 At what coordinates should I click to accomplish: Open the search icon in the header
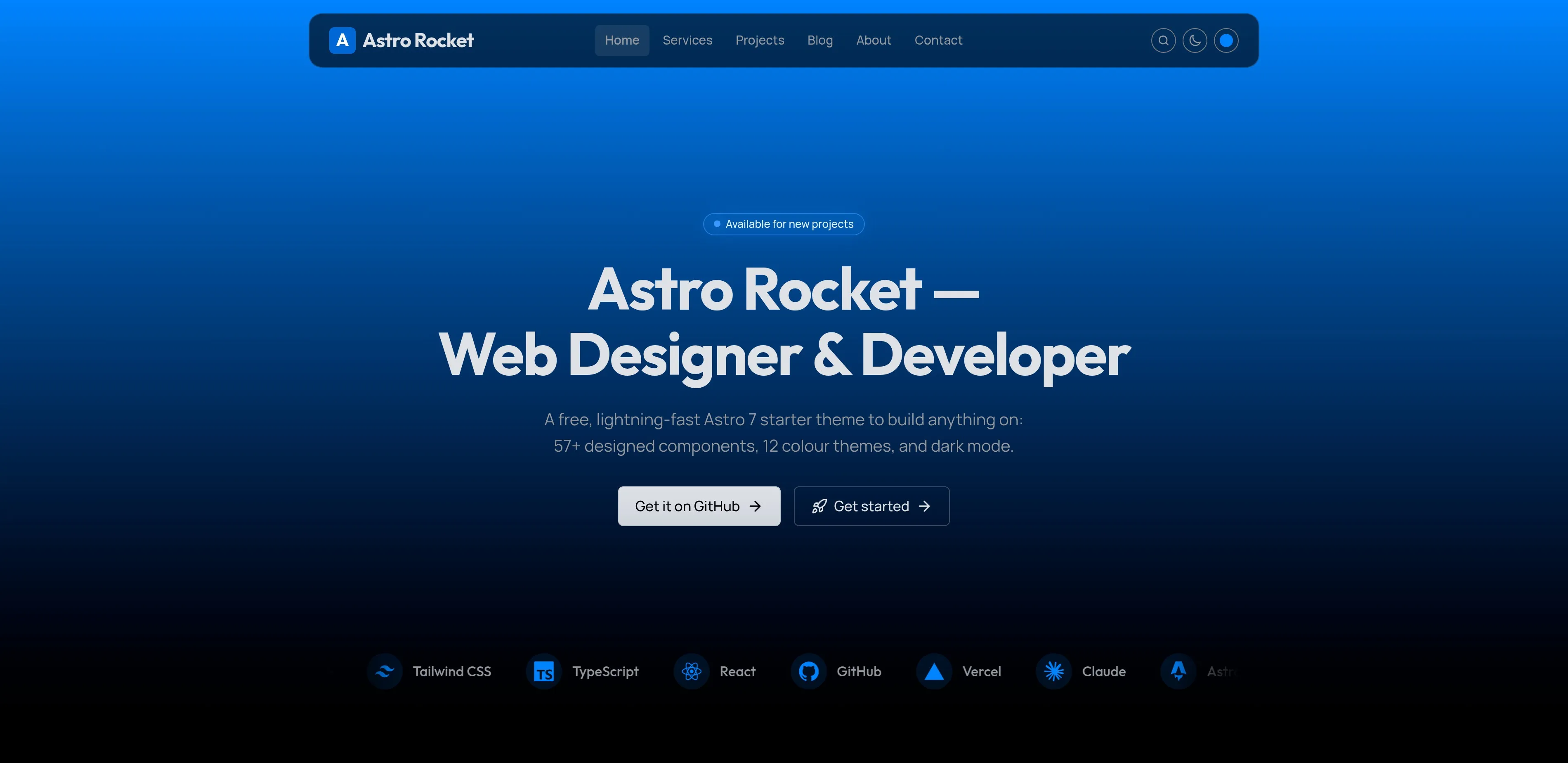pos(1163,41)
